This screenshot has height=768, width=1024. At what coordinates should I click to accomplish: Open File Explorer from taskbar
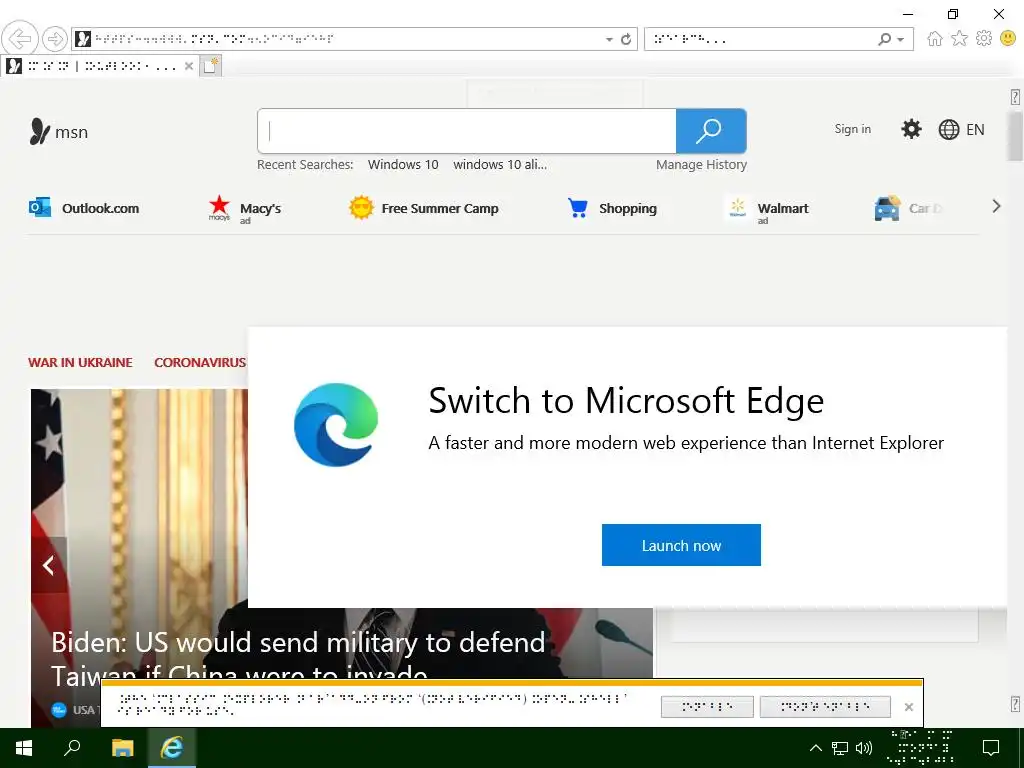pos(122,748)
